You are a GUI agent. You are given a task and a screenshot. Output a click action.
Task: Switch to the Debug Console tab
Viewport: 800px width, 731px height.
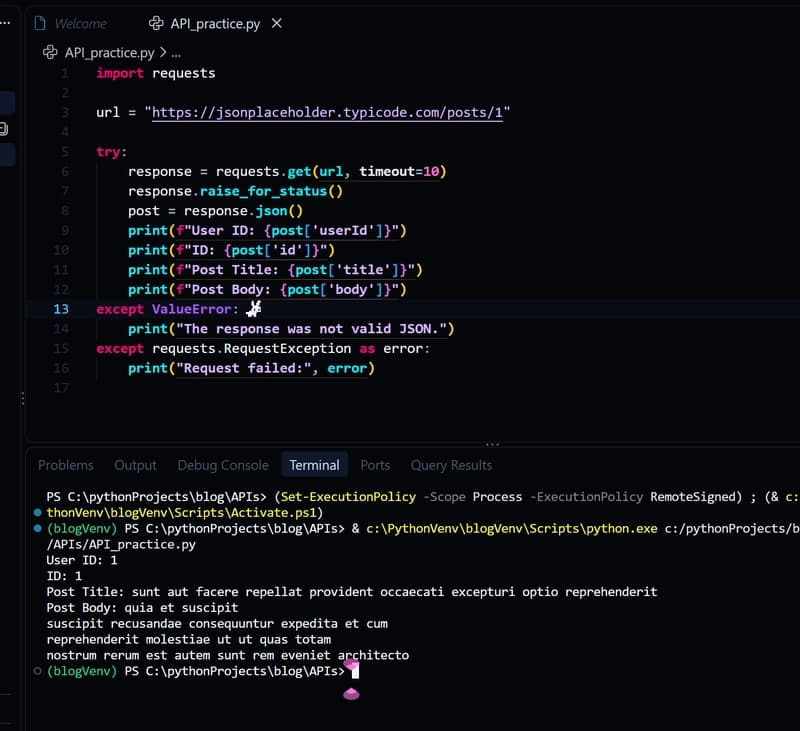223,465
